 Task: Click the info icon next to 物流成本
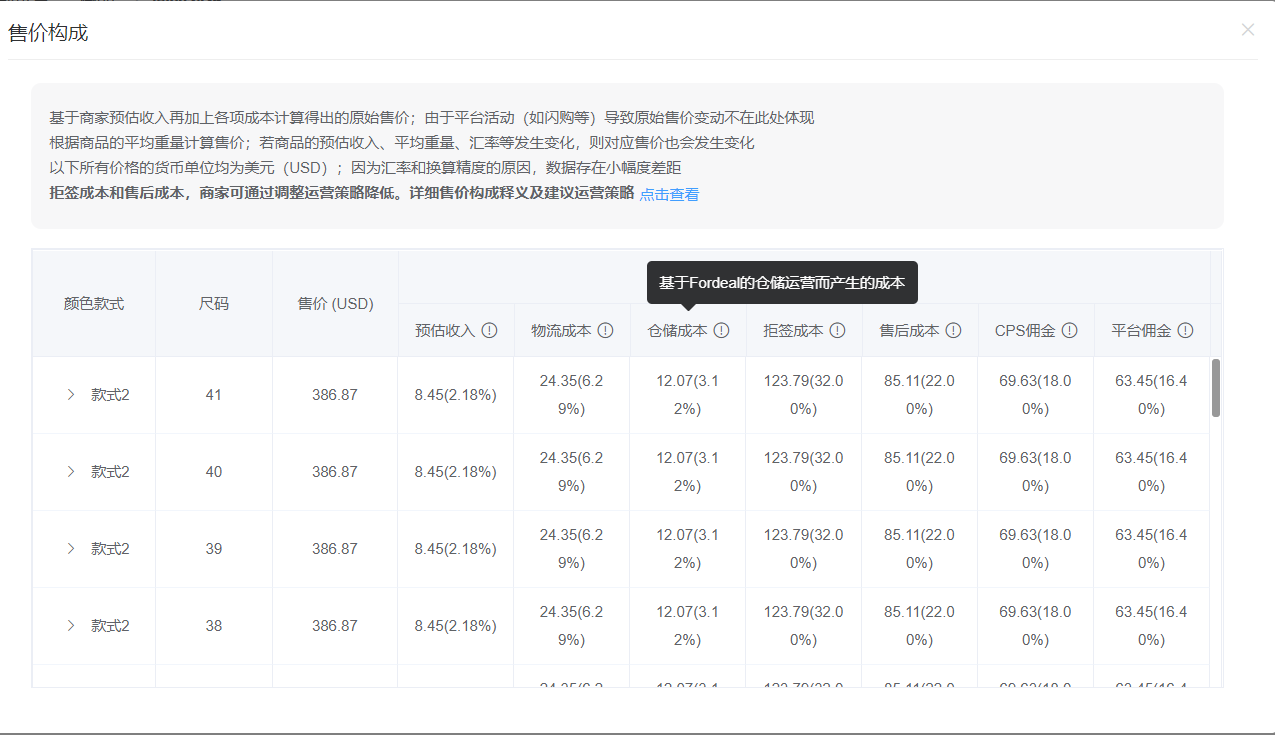pos(605,330)
